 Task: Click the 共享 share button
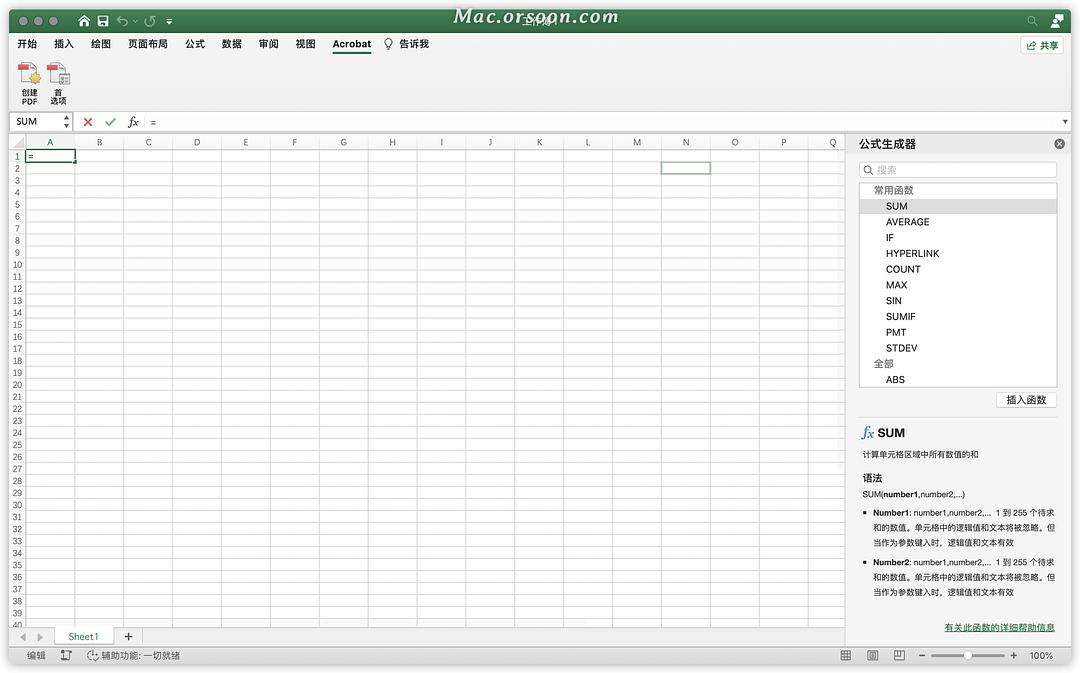1042,45
